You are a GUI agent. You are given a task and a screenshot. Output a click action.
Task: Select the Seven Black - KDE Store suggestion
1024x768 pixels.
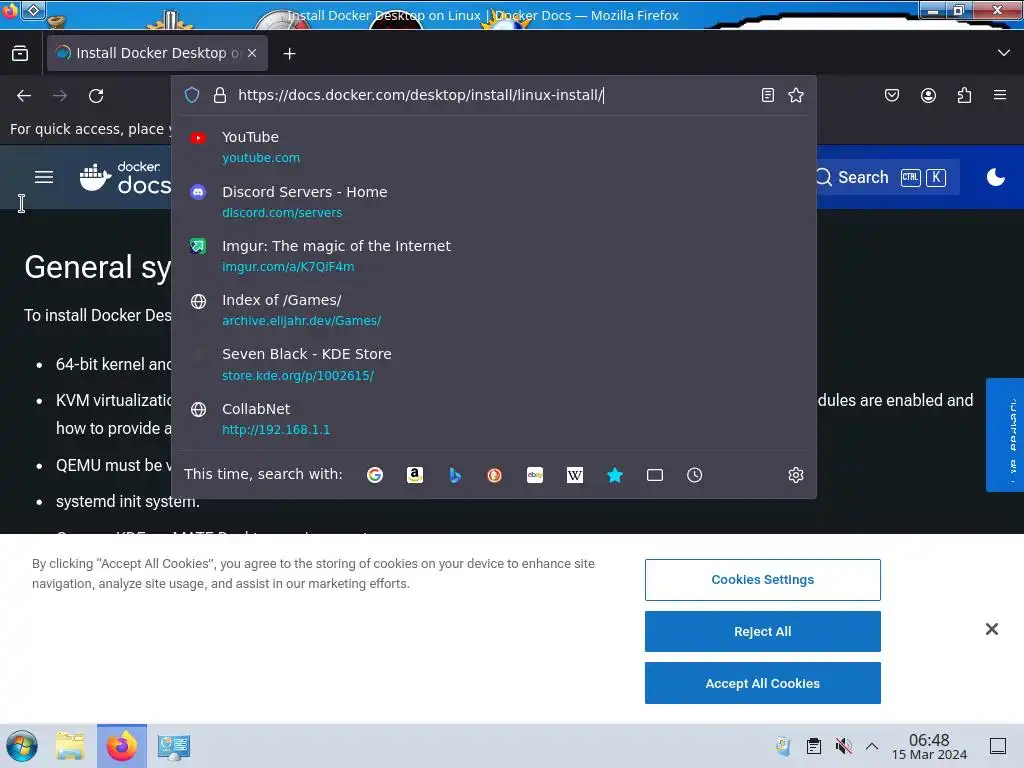pyautogui.click(x=494, y=364)
